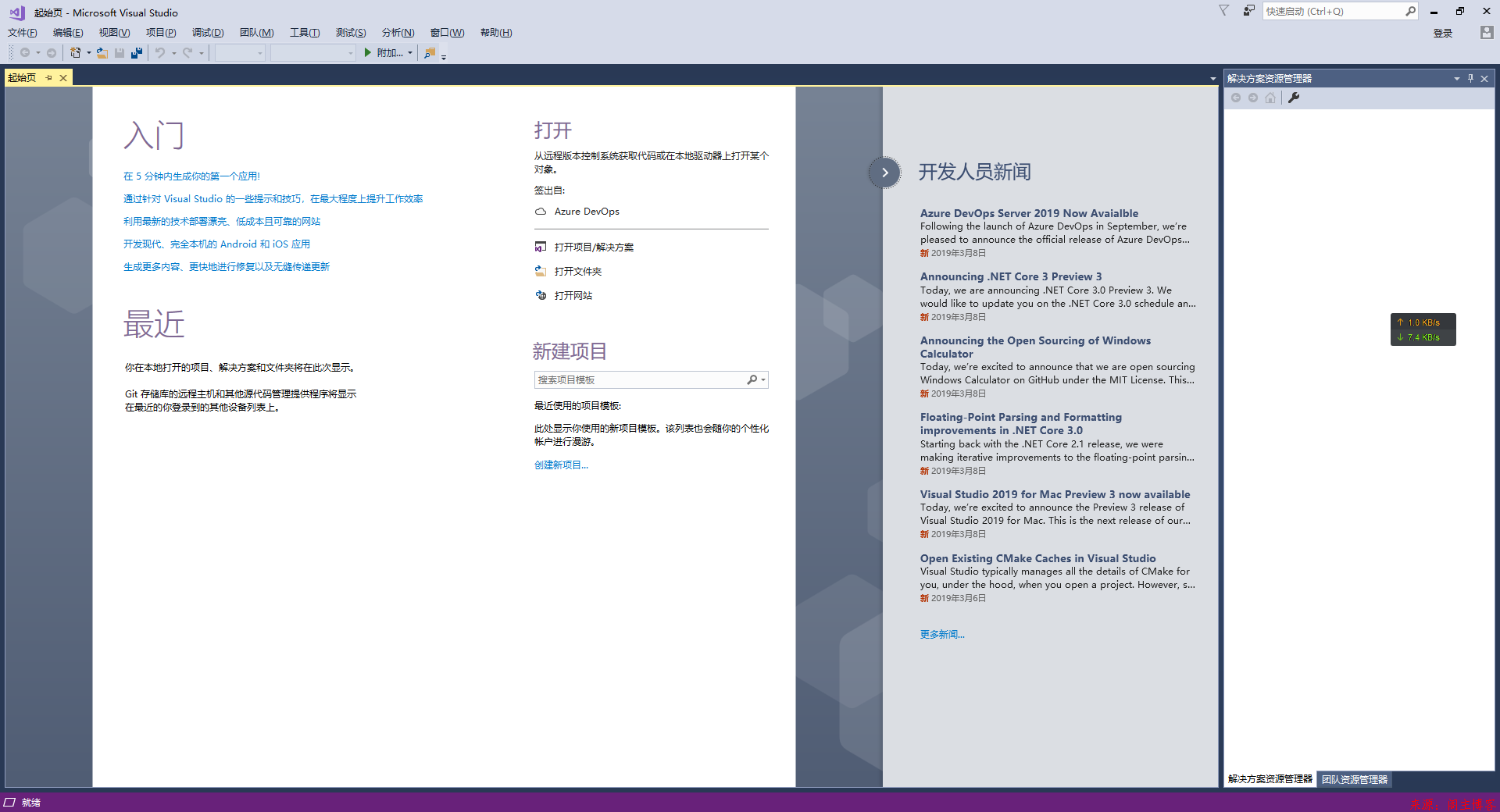Image resolution: width=1500 pixels, height=812 pixels.
Task: Click the 创建新项目... link
Action: click(x=561, y=465)
